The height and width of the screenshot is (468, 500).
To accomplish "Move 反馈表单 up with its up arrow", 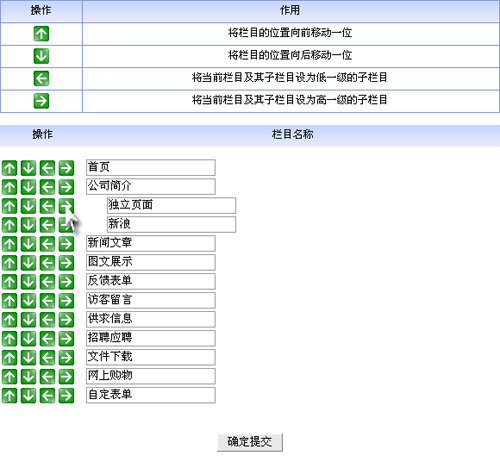I will pos(9,282).
